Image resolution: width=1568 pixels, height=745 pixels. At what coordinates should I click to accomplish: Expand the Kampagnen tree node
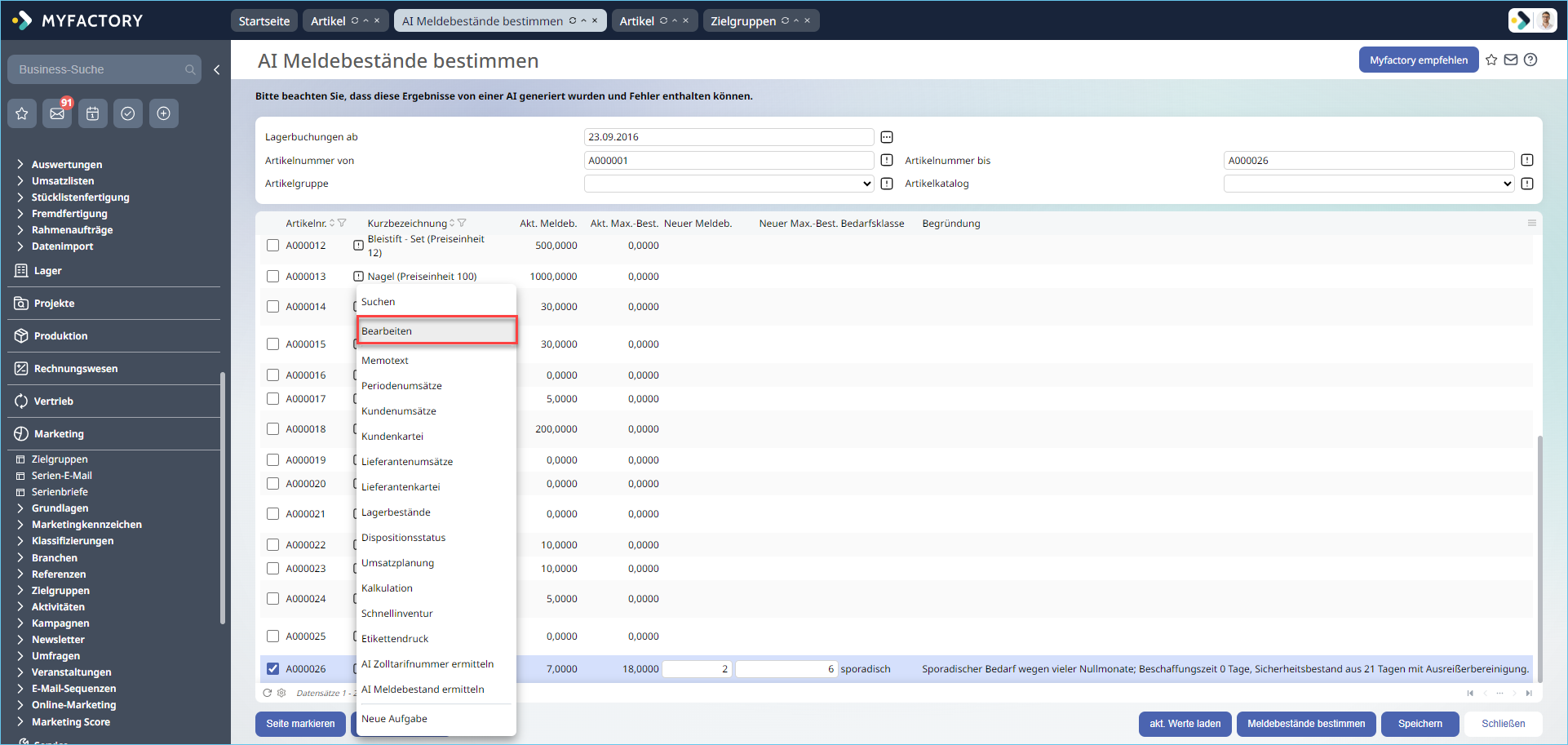click(20, 623)
